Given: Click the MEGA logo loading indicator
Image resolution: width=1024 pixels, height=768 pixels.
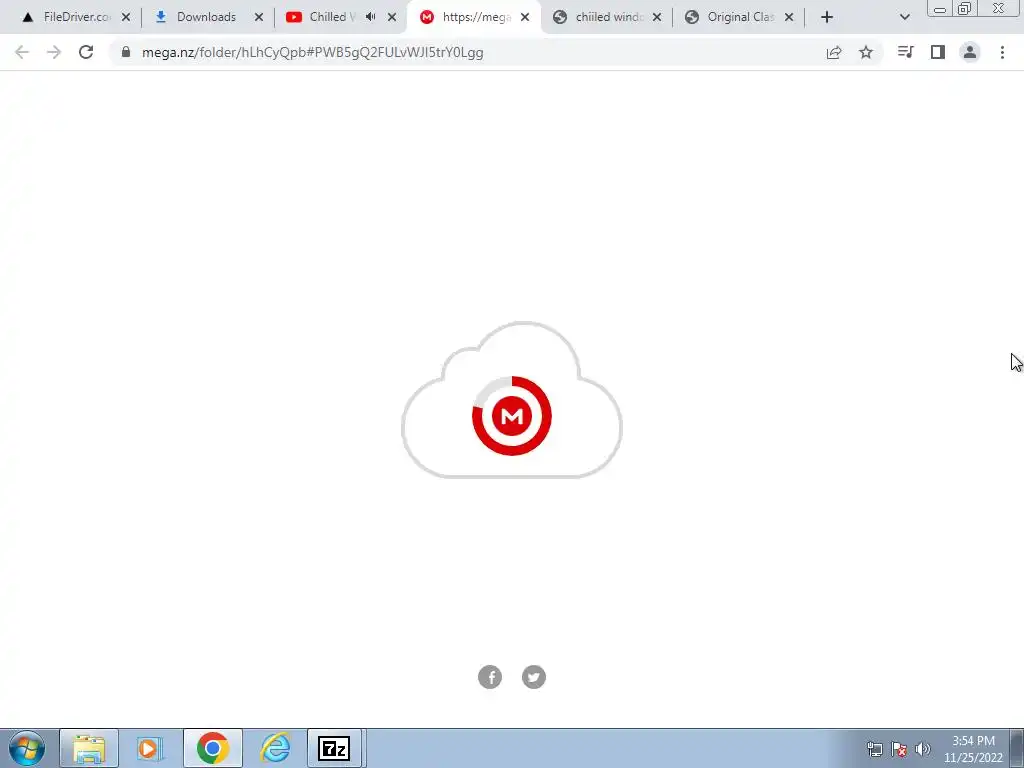Looking at the screenshot, I should 512,416.
